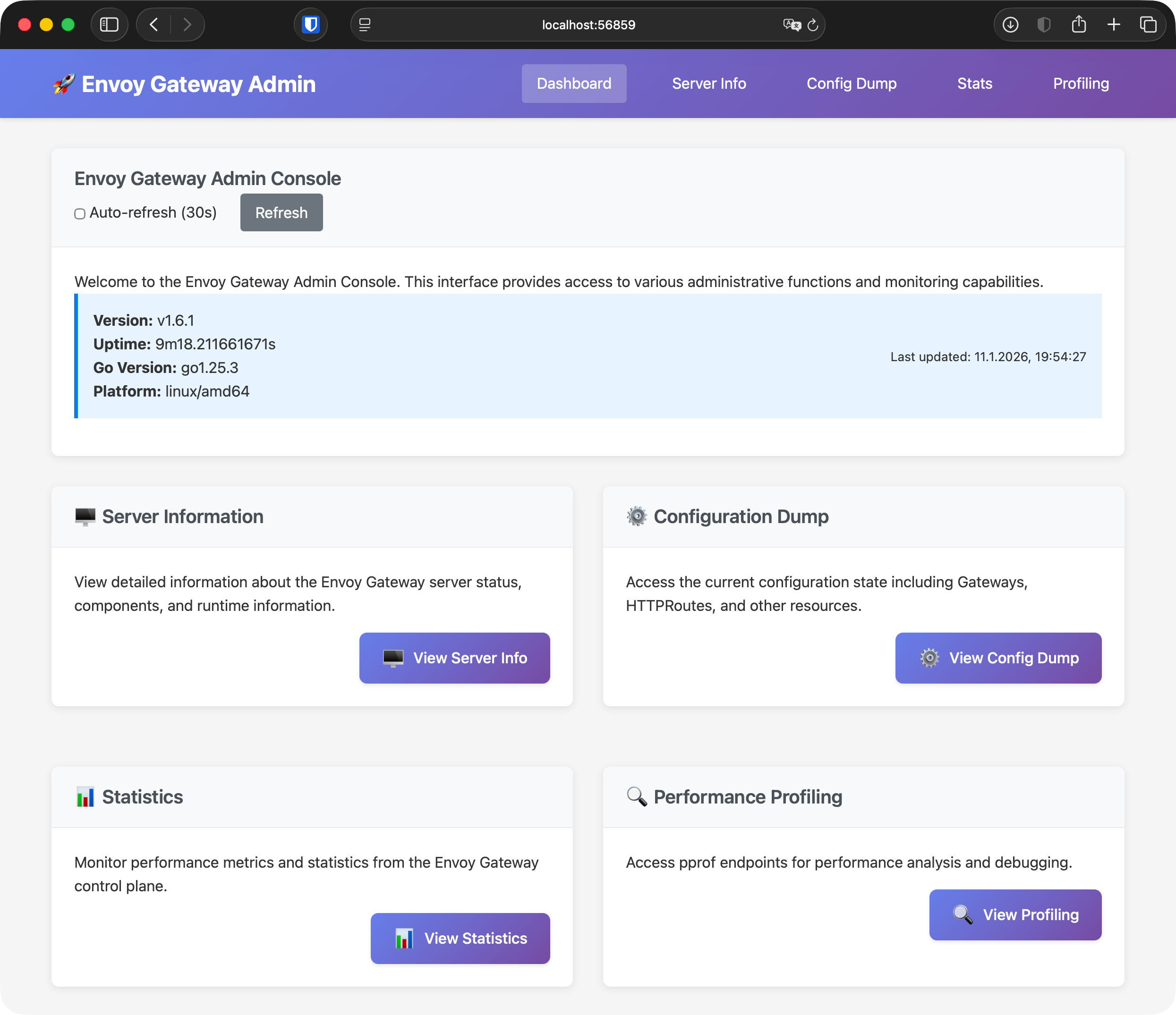Image resolution: width=1176 pixels, height=1015 pixels.
Task: Open the translate page icon
Action: (x=791, y=25)
